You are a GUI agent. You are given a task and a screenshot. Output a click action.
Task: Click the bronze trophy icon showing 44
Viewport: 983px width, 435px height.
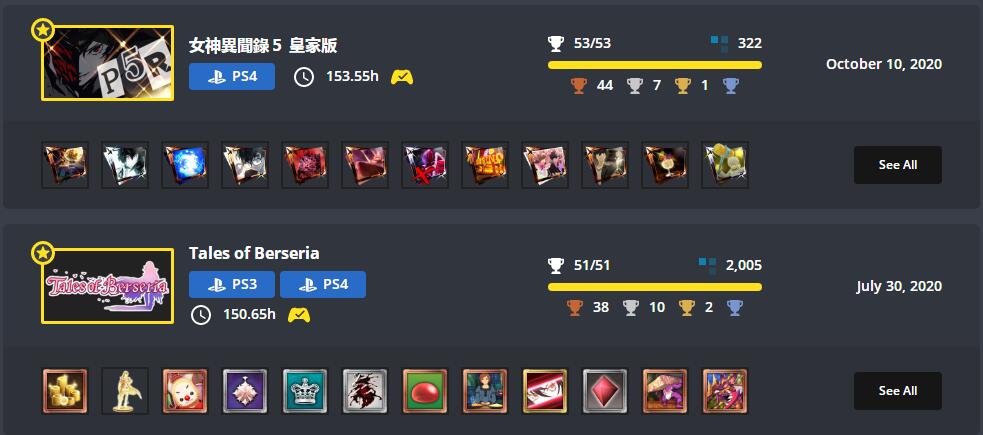pos(578,85)
